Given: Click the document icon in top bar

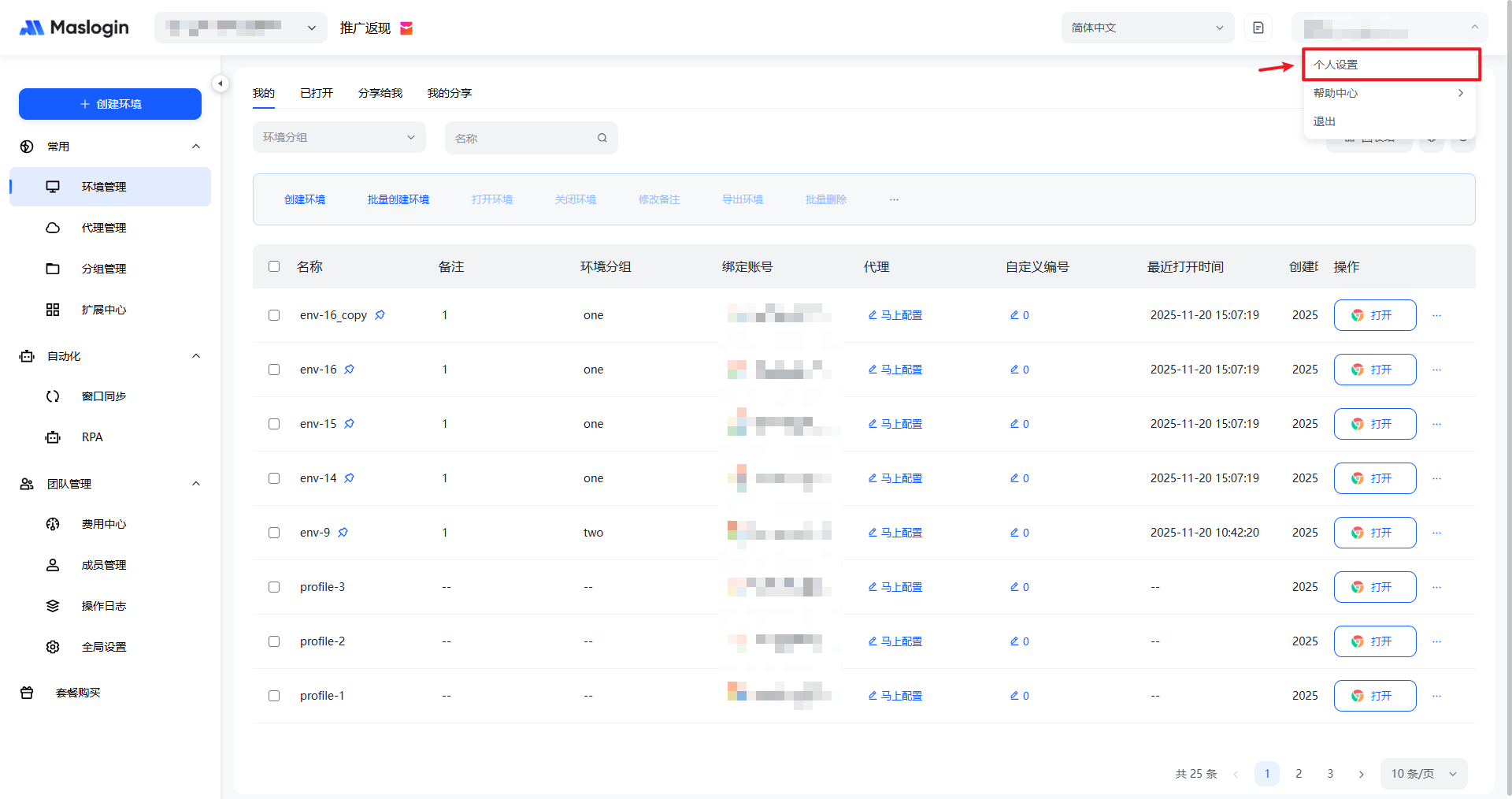Looking at the screenshot, I should (x=1258, y=28).
